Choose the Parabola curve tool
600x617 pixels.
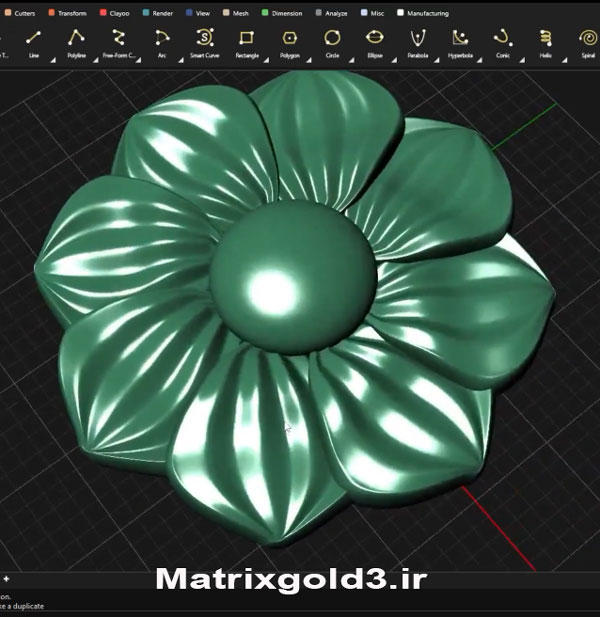tap(417, 42)
